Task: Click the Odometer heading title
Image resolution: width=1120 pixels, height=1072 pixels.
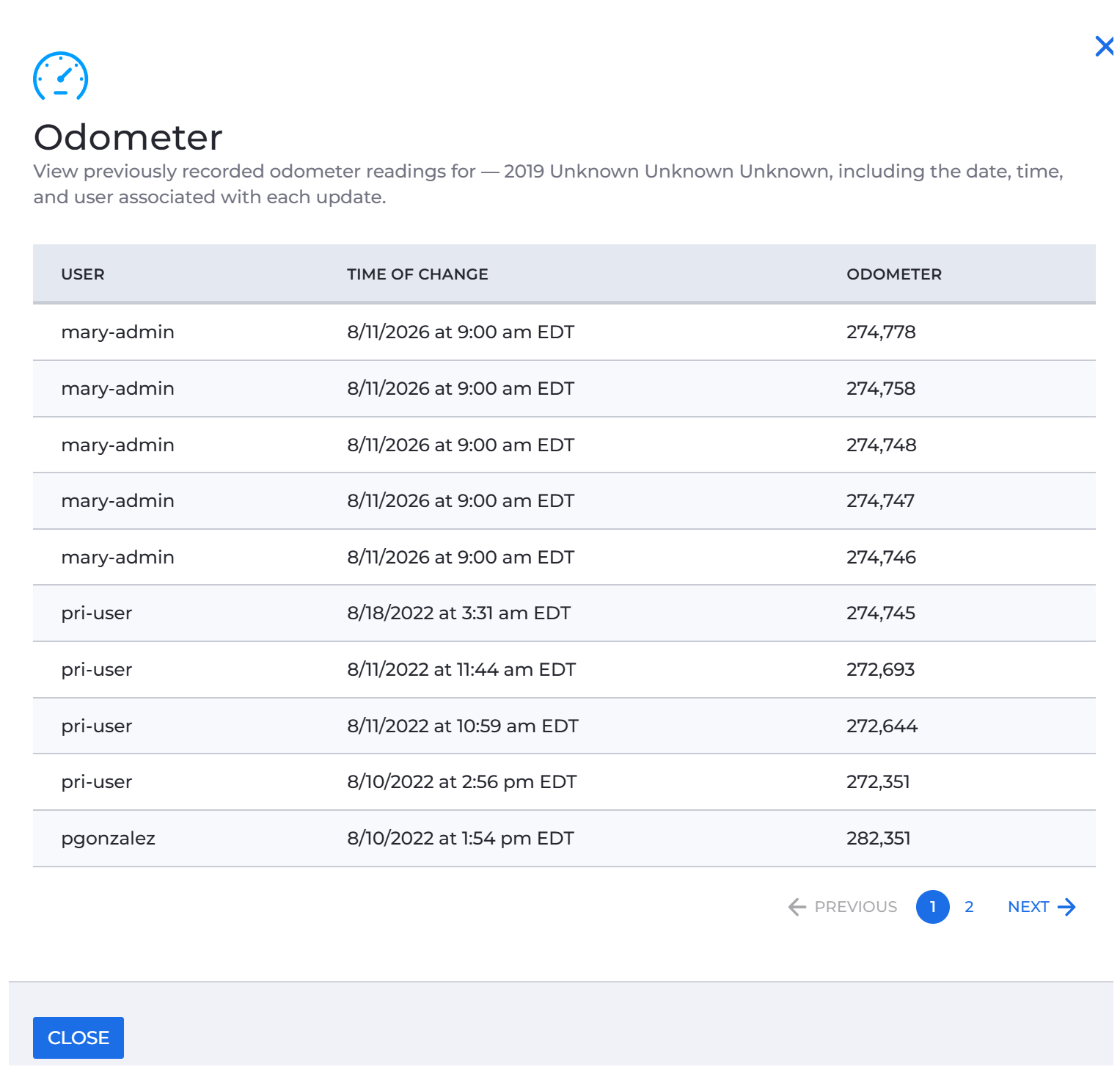Action: coord(128,137)
